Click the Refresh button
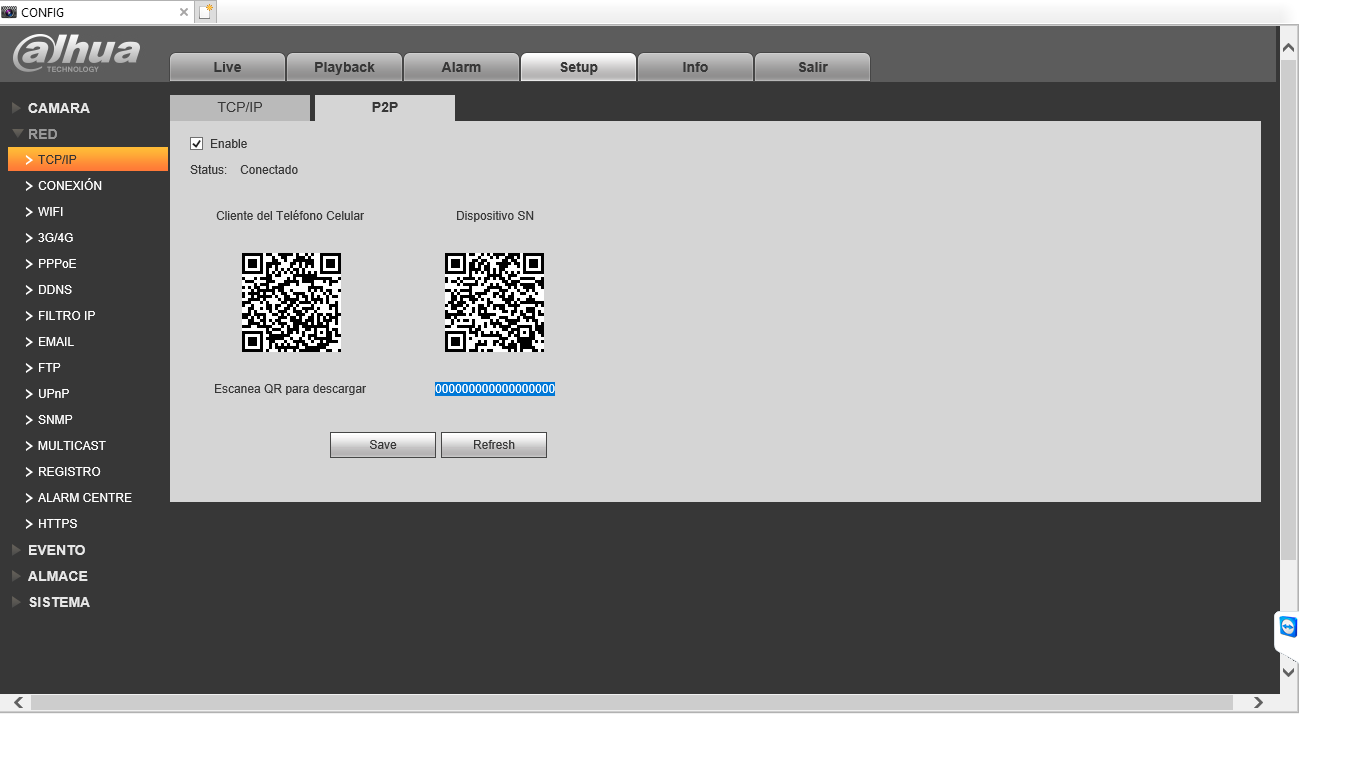 (494, 445)
